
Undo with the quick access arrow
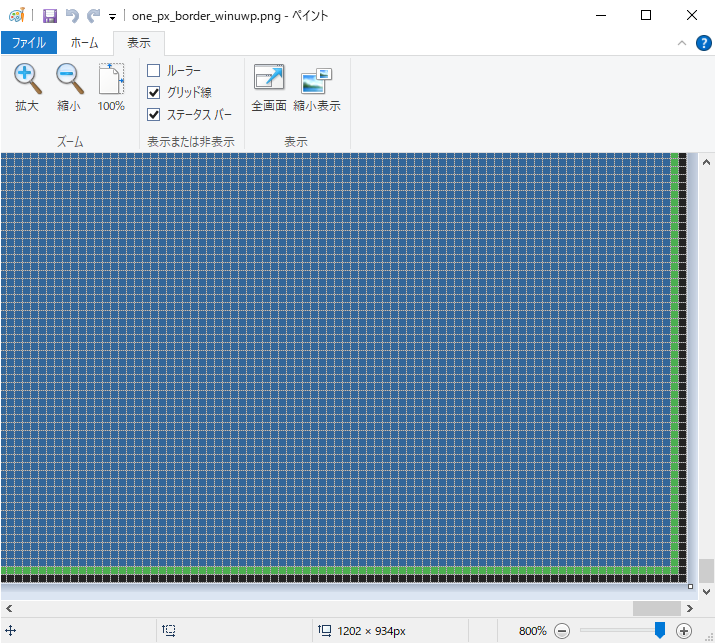(x=72, y=16)
